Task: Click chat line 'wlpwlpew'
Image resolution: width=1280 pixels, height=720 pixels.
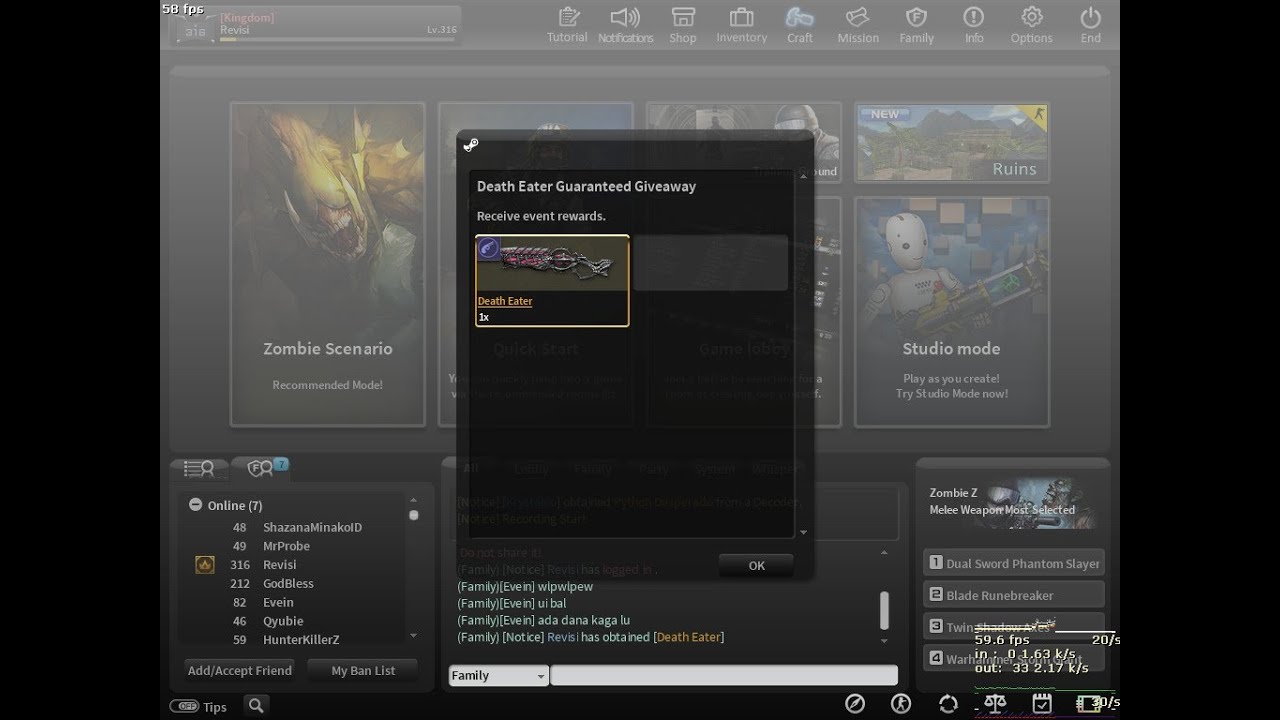Action: [525, 586]
